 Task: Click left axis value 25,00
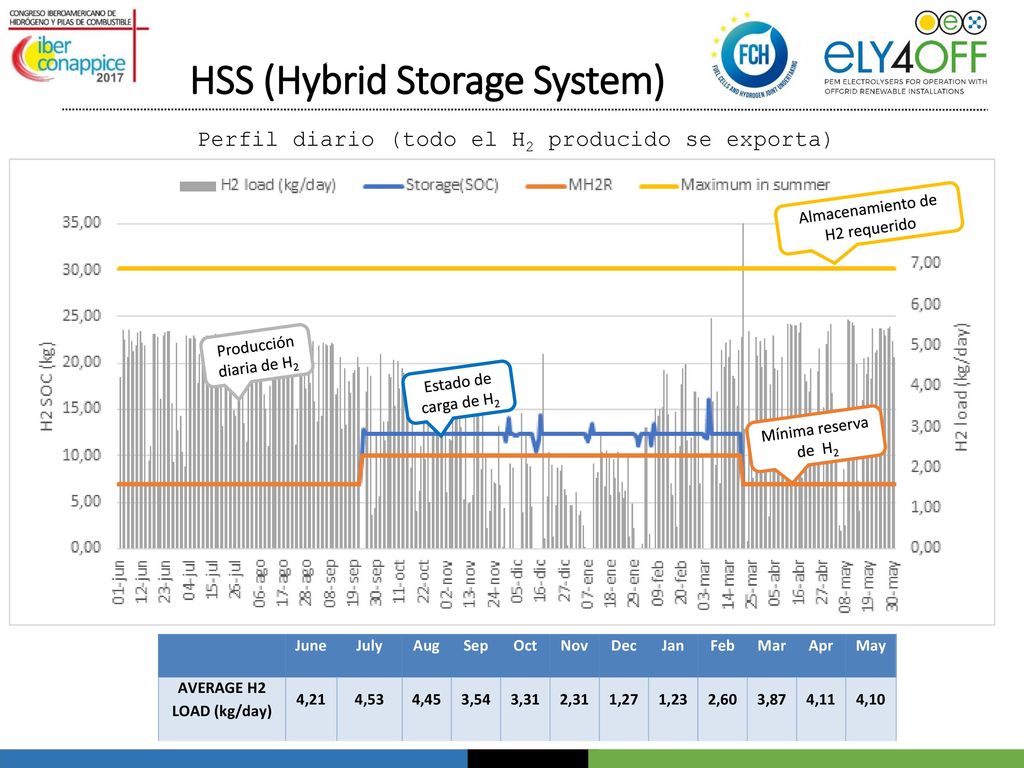82,315
